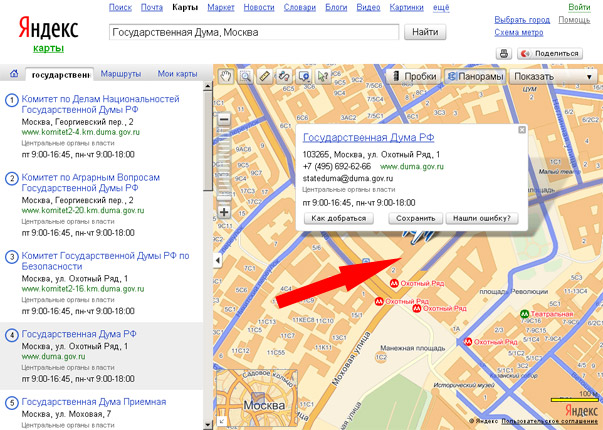Switch to the Мои карты tab
Screen dimensions: 603x430
[178, 74]
